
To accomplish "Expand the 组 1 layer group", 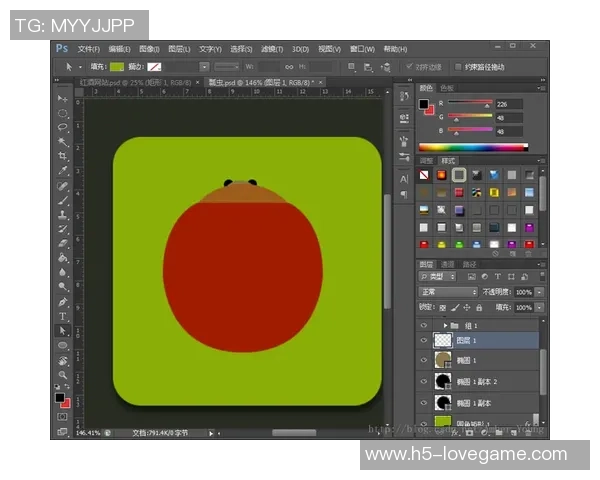I will coord(445,325).
